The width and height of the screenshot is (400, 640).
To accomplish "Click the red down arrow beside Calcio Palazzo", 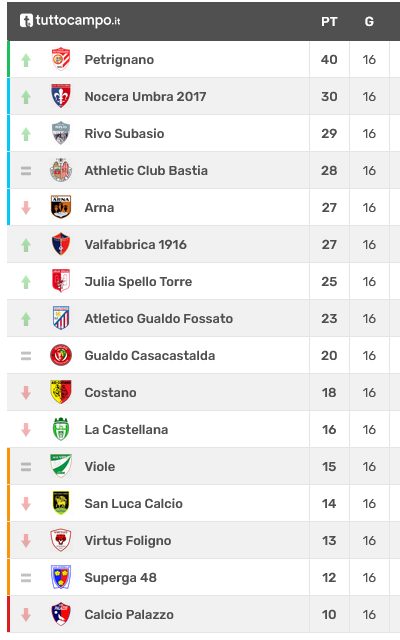I will click(x=26, y=614).
